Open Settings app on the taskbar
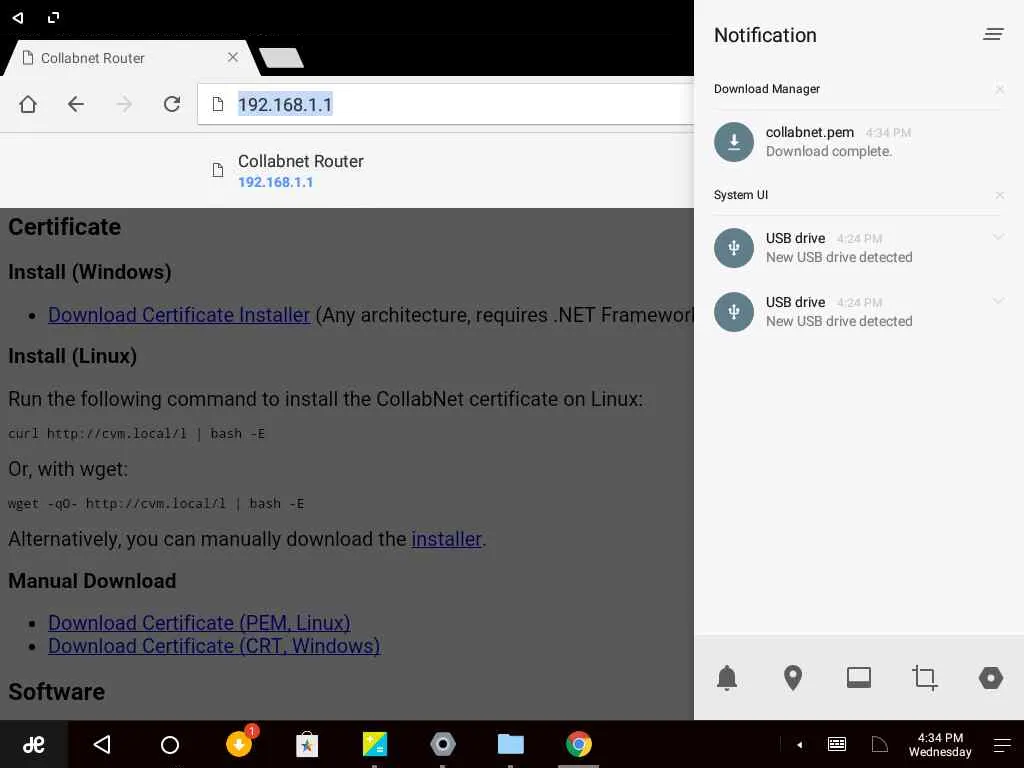 point(443,744)
